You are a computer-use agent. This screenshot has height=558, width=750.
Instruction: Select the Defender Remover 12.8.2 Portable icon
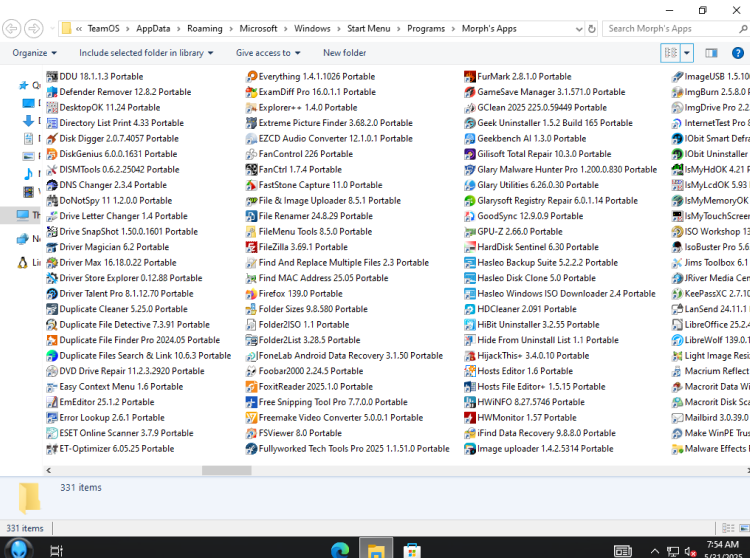[52, 92]
